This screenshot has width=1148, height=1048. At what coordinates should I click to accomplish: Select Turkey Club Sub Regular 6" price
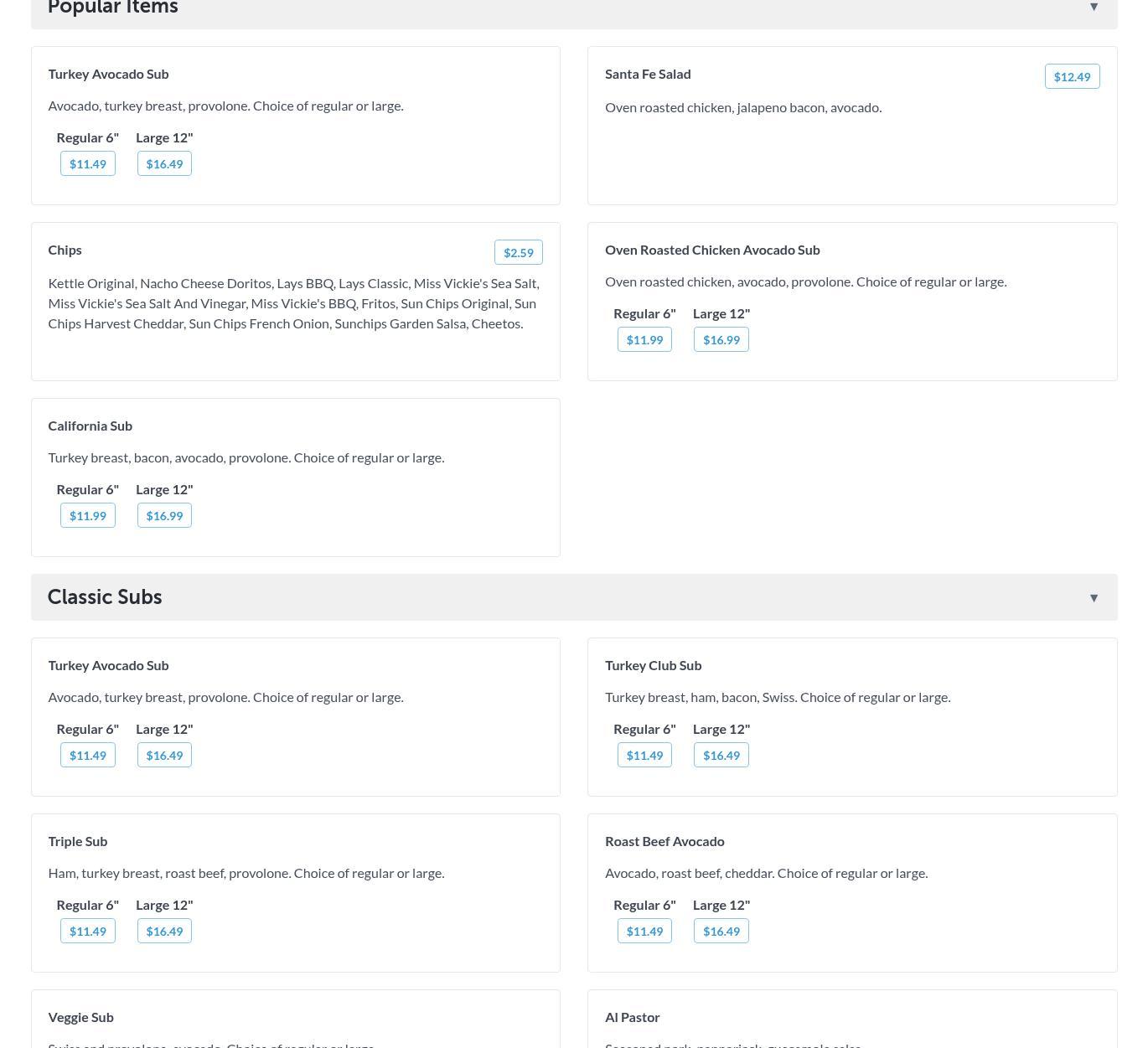[644, 755]
